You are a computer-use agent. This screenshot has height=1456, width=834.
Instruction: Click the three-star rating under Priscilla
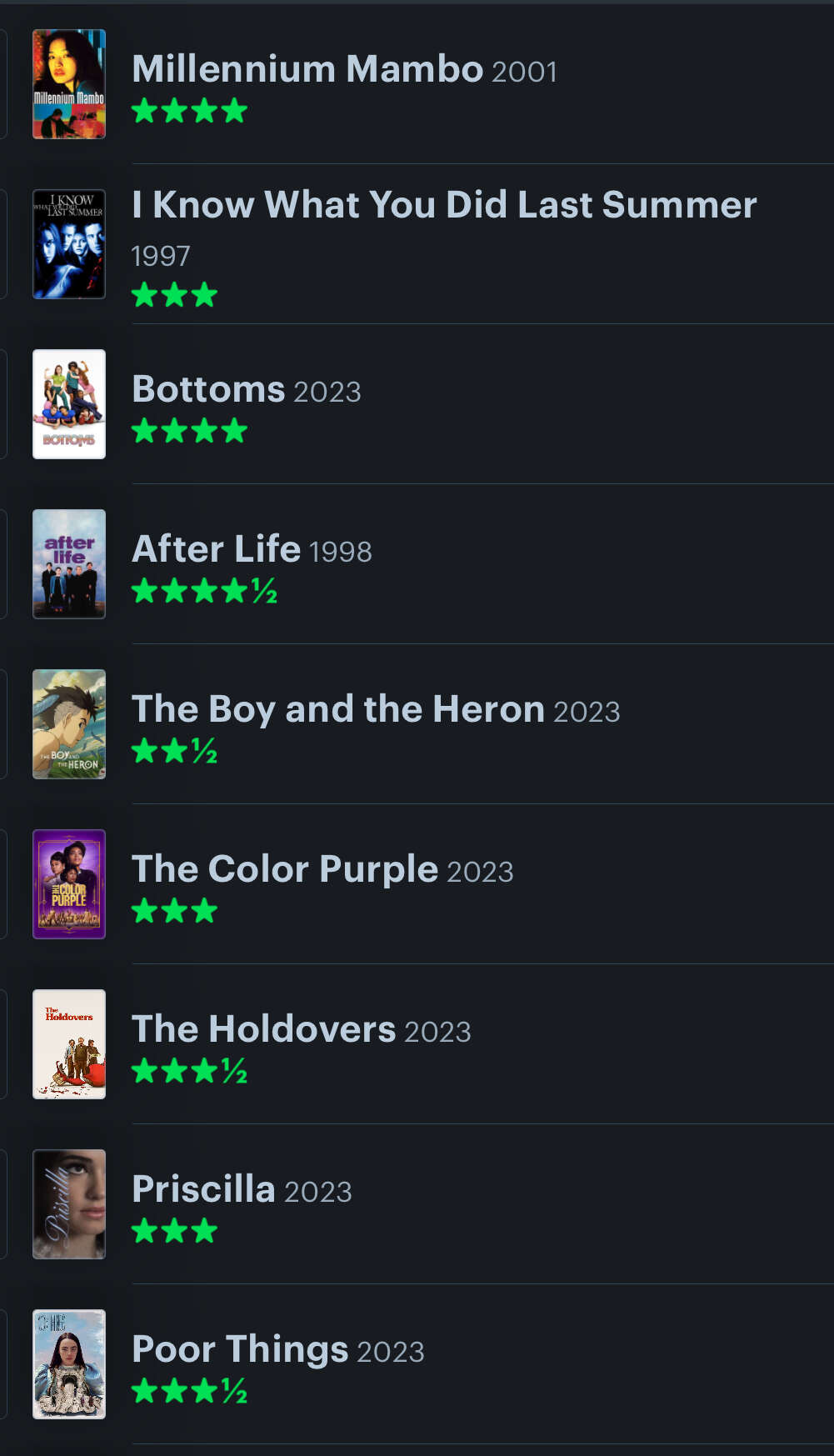pos(174,1231)
